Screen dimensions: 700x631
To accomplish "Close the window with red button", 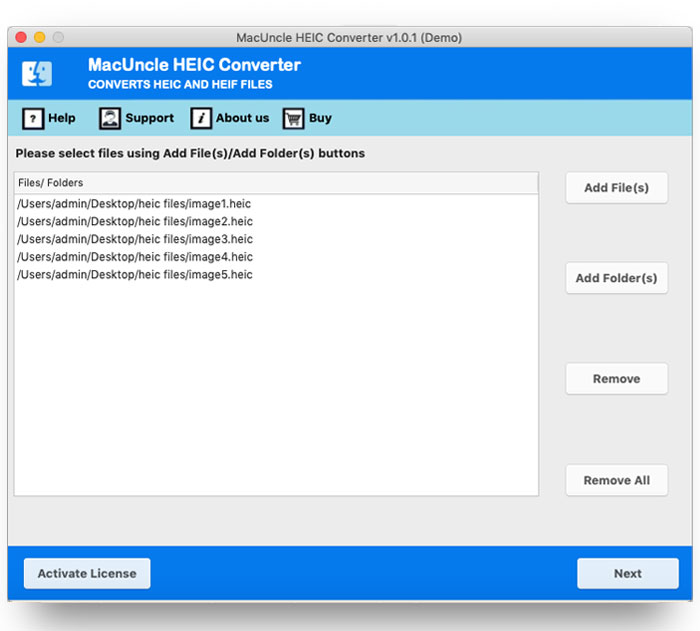I will click(21, 37).
